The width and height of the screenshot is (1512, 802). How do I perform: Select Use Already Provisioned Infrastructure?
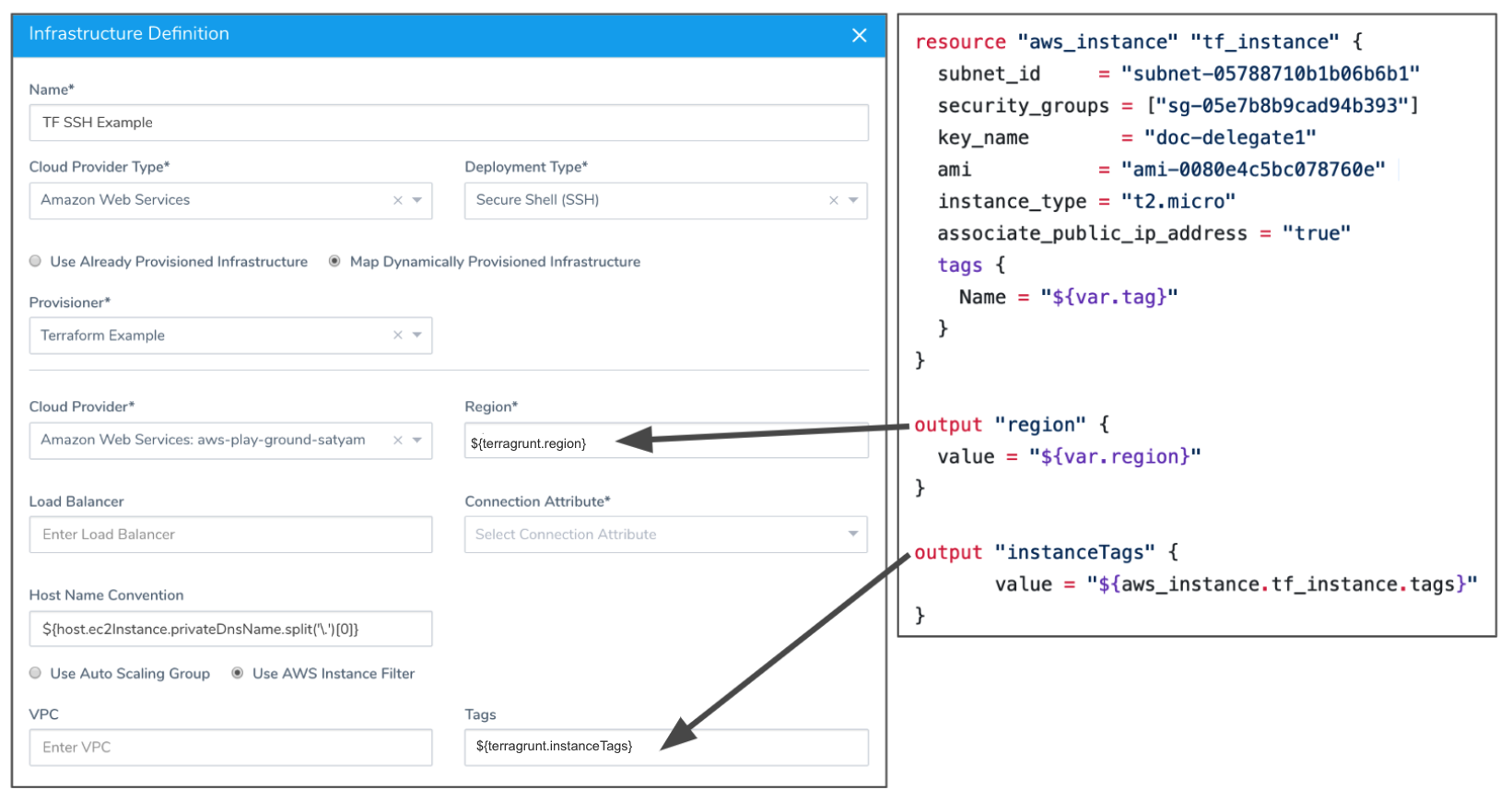click(x=36, y=262)
